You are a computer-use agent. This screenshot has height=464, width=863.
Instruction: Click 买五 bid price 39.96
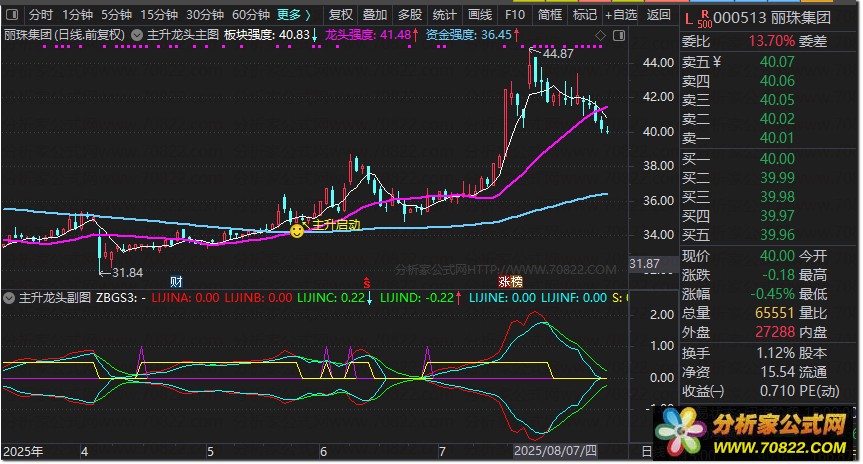click(777, 235)
